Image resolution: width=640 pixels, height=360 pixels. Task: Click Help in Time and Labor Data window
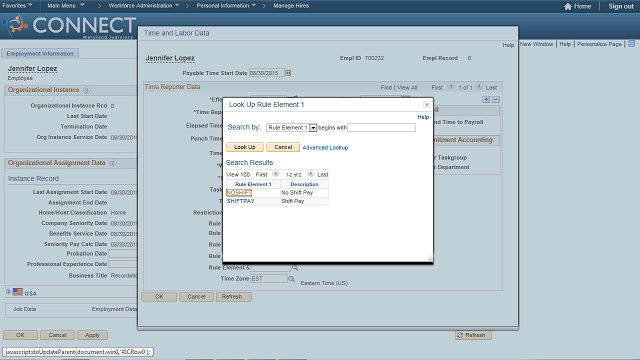[508, 45]
